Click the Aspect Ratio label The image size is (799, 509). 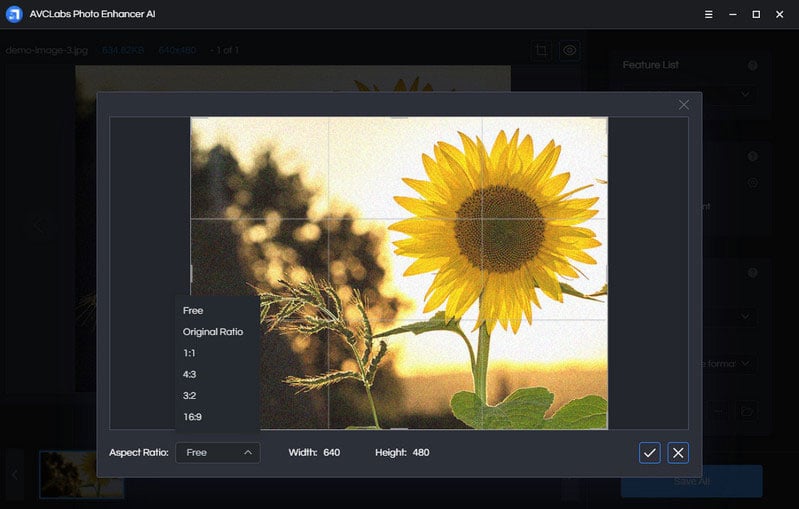139,452
